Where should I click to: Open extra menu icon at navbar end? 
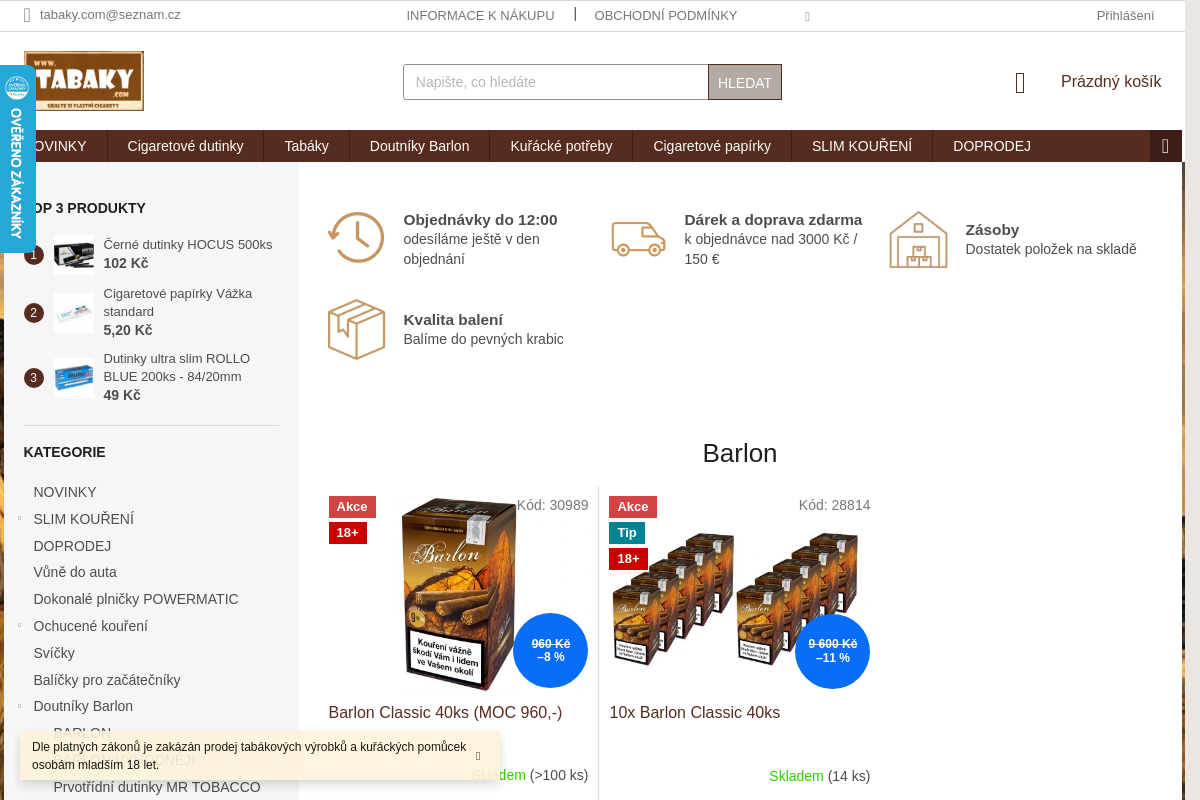coord(1166,146)
